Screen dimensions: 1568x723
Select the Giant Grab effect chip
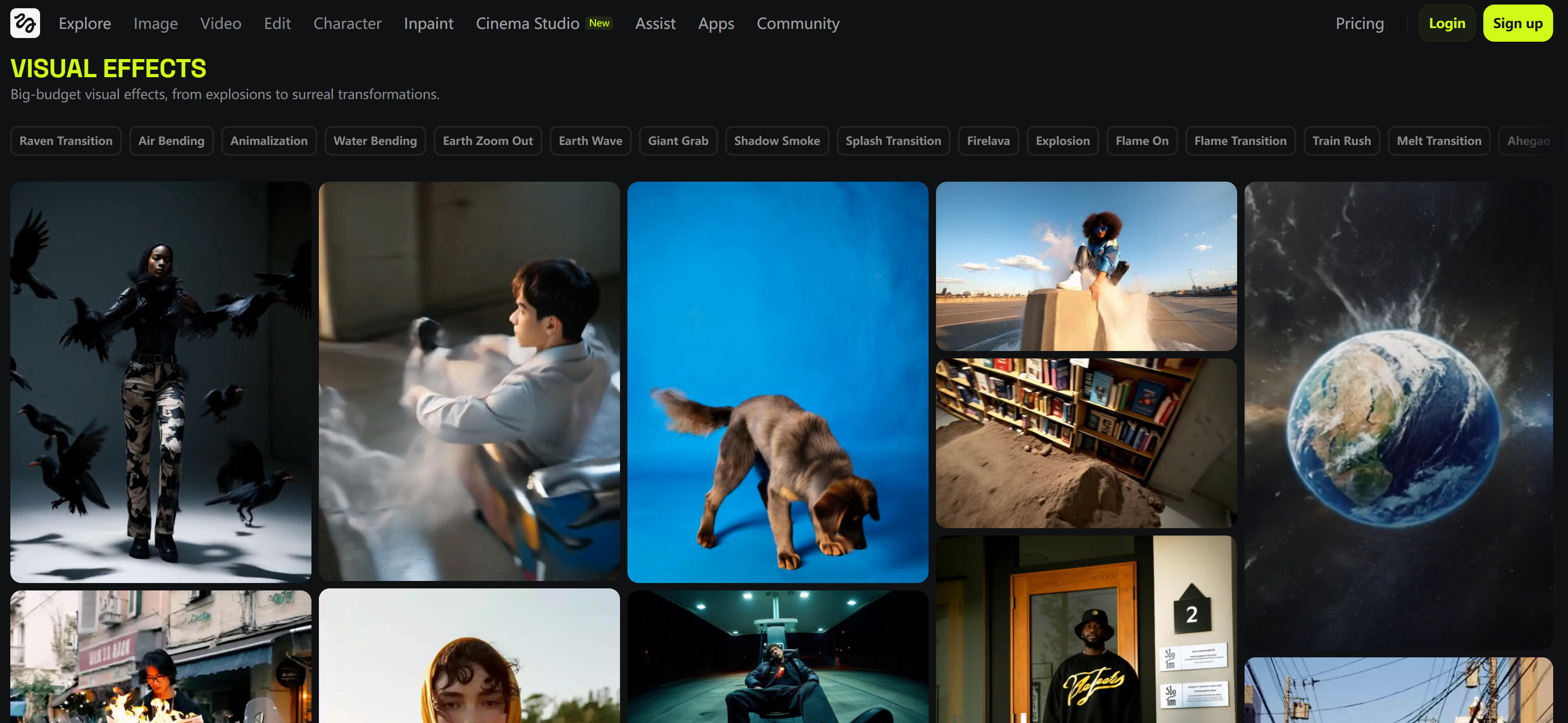click(x=677, y=140)
